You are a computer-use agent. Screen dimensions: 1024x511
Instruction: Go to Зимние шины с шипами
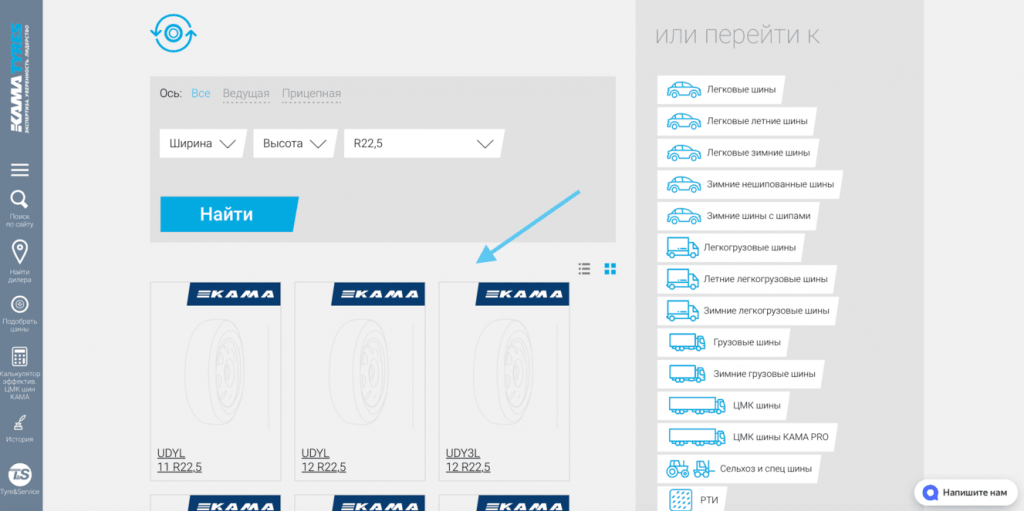[738, 216]
